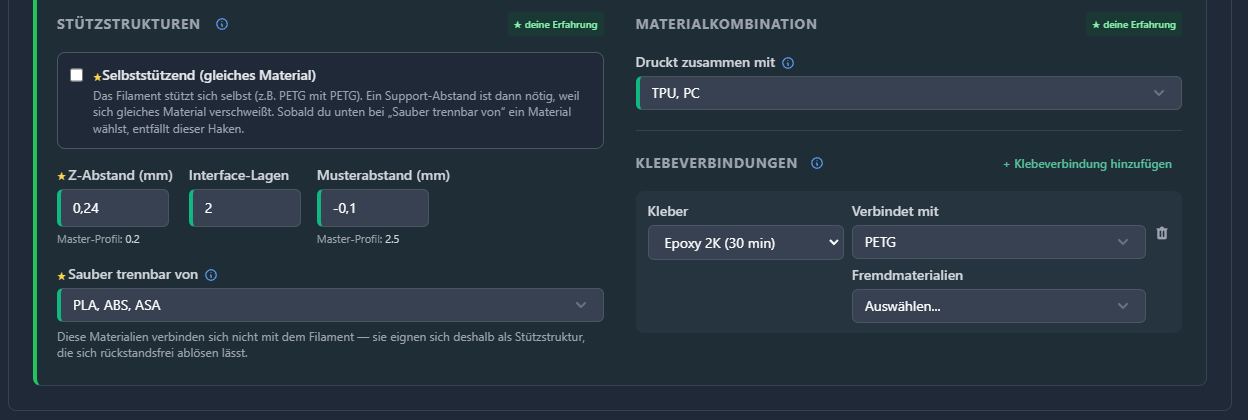Open the Verbindet mit dropdown showing PETG
The height and width of the screenshot is (420, 1248).
pos(999,242)
